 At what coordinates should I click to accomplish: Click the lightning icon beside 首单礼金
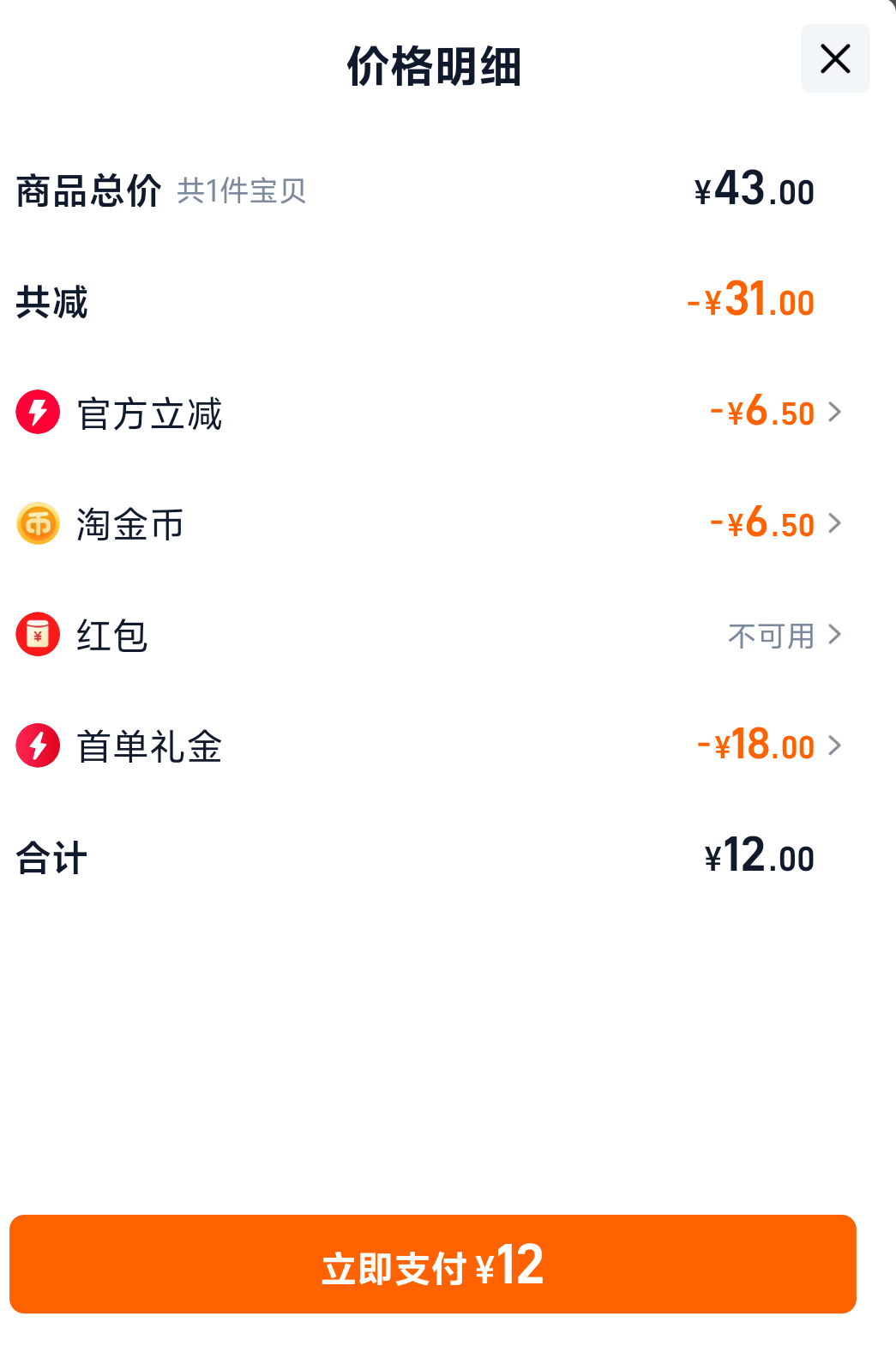pos(38,745)
